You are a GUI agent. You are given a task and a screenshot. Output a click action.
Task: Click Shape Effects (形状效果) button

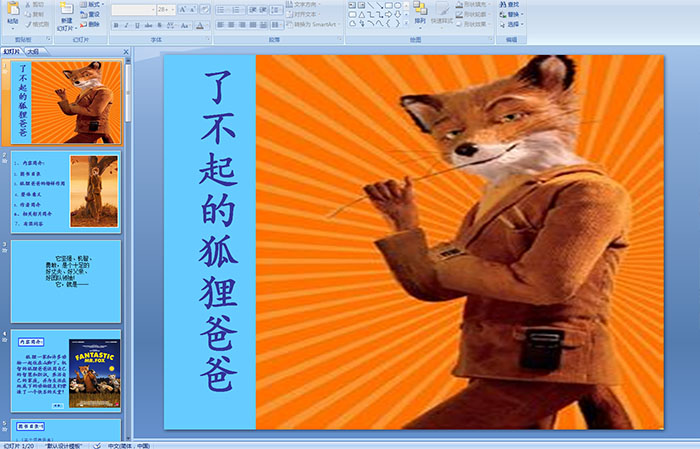(473, 24)
